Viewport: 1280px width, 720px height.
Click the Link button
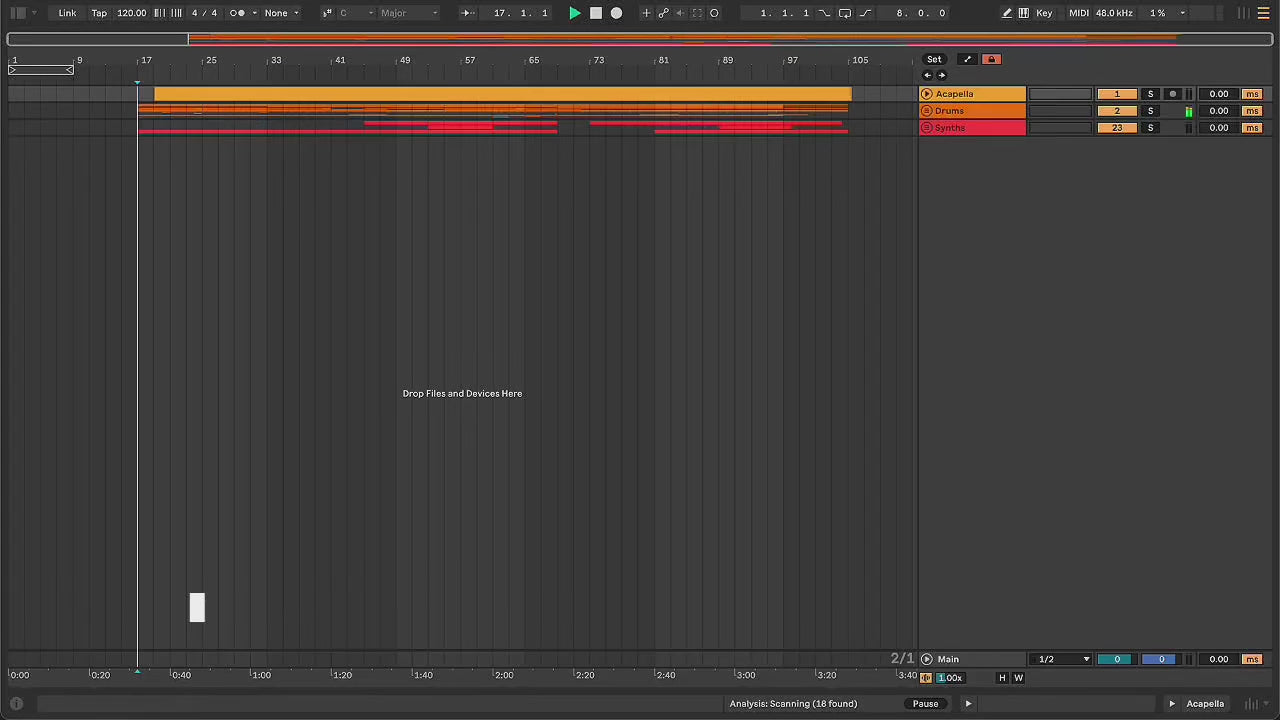click(x=67, y=13)
